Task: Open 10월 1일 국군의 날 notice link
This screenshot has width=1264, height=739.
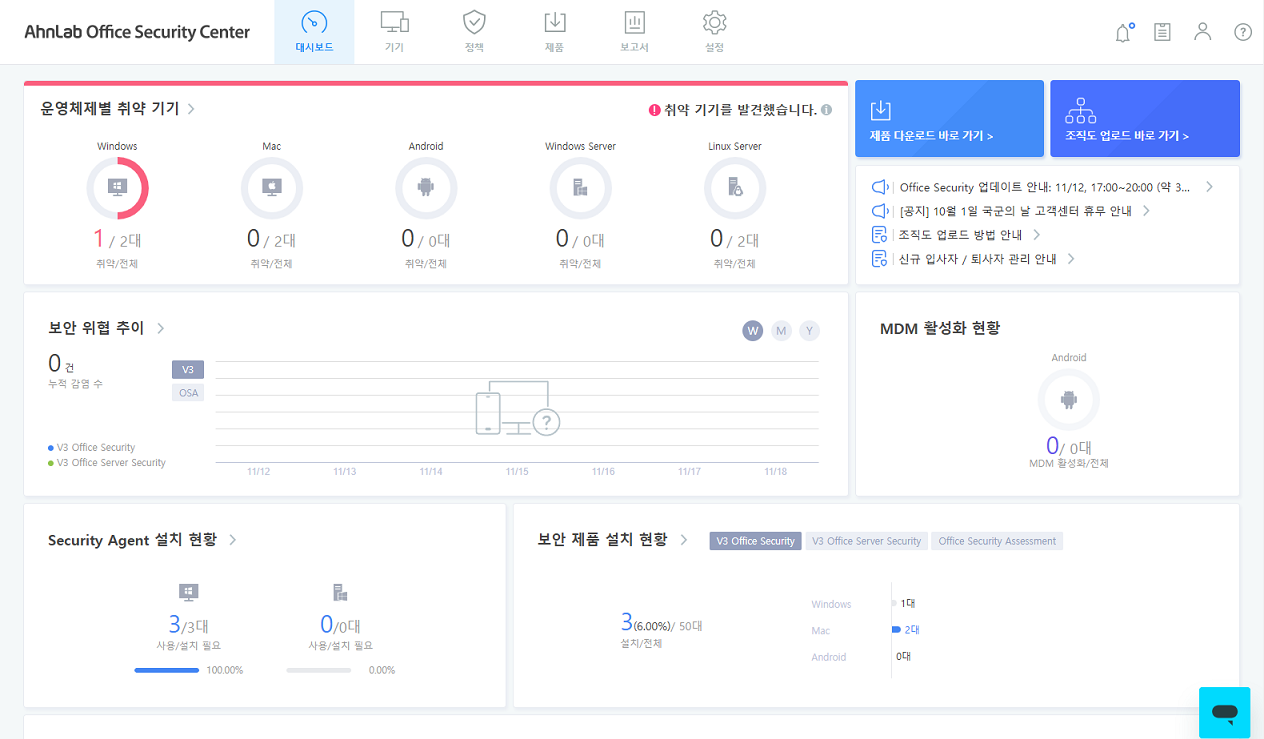Action: (1016, 211)
